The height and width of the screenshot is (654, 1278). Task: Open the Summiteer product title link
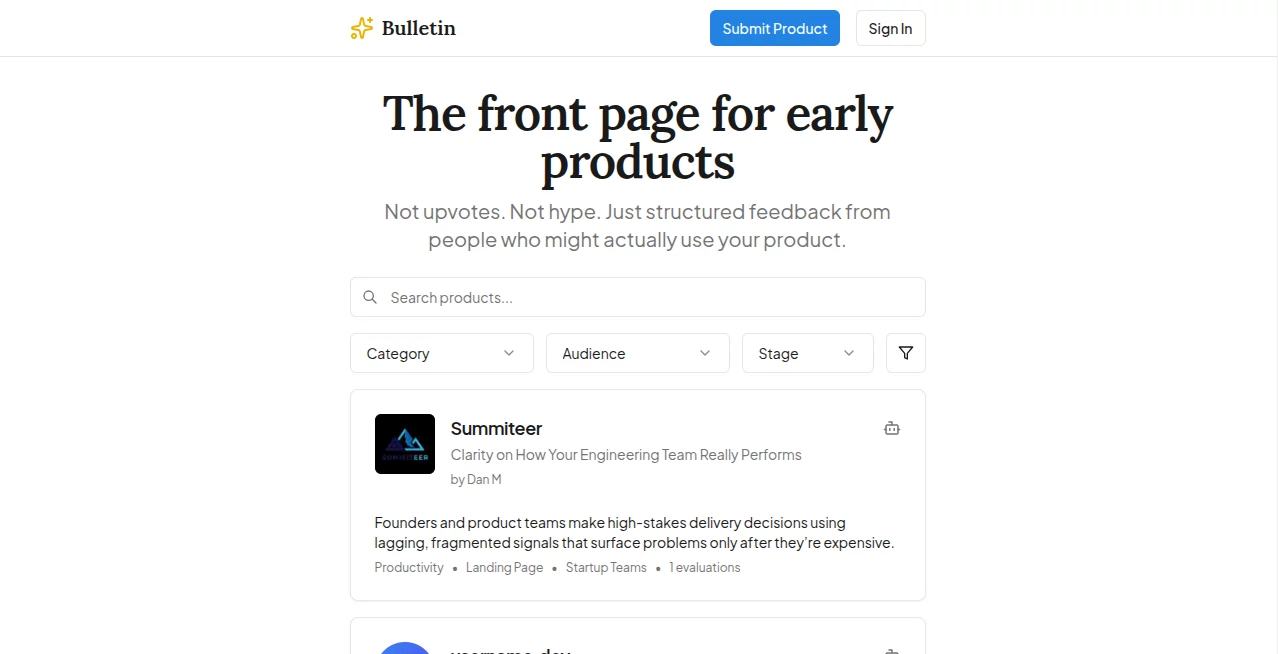coord(496,428)
